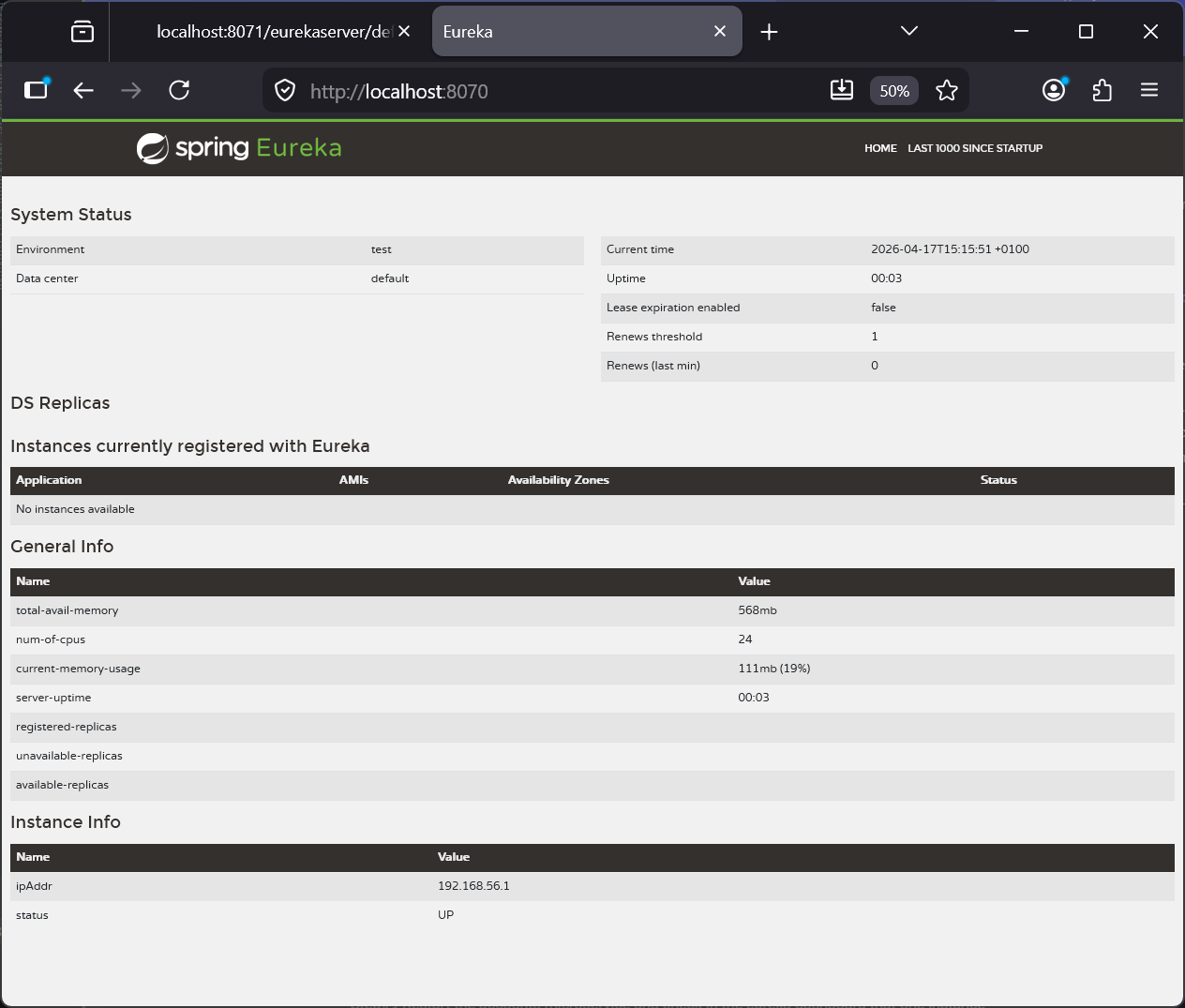Click the 'No instances available' row
The height and width of the screenshot is (1008, 1185).
point(592,509)
